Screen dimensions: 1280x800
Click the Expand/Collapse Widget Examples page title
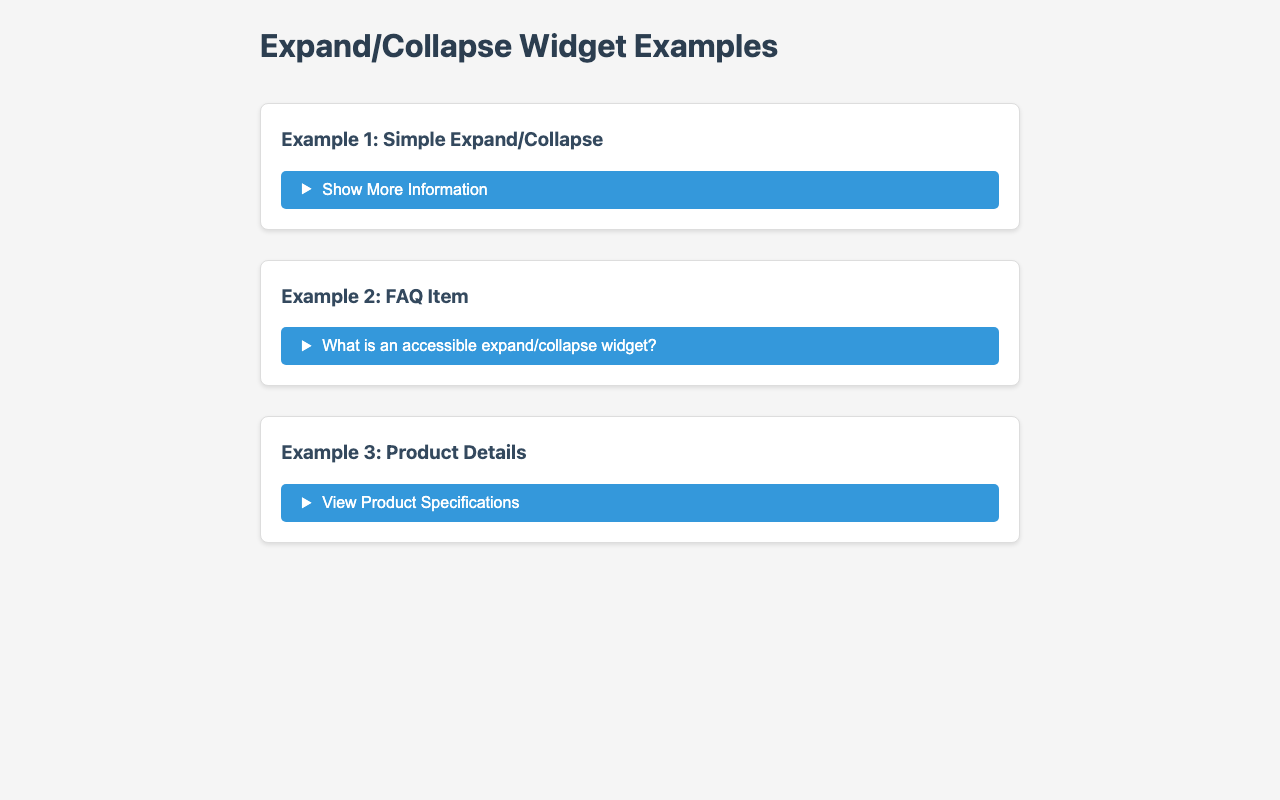point(518,47)
